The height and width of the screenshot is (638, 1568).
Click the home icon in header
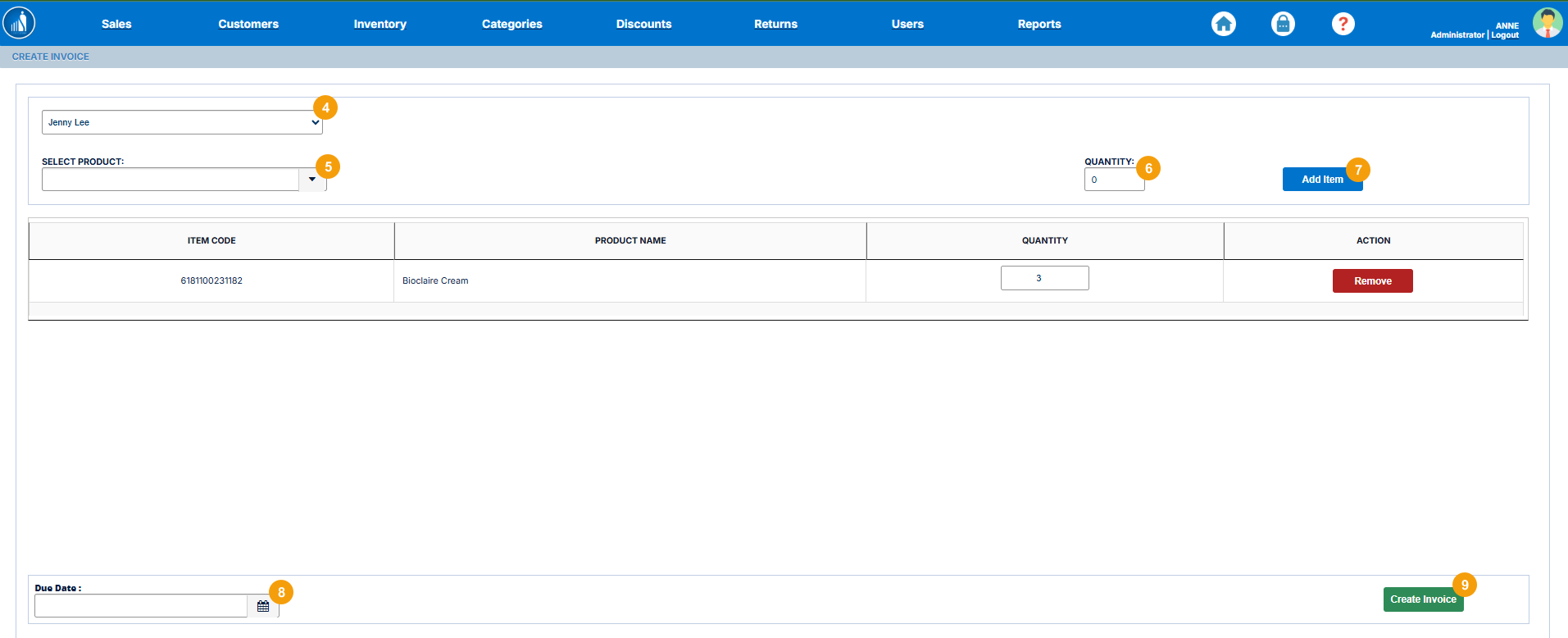(1223, 24)
